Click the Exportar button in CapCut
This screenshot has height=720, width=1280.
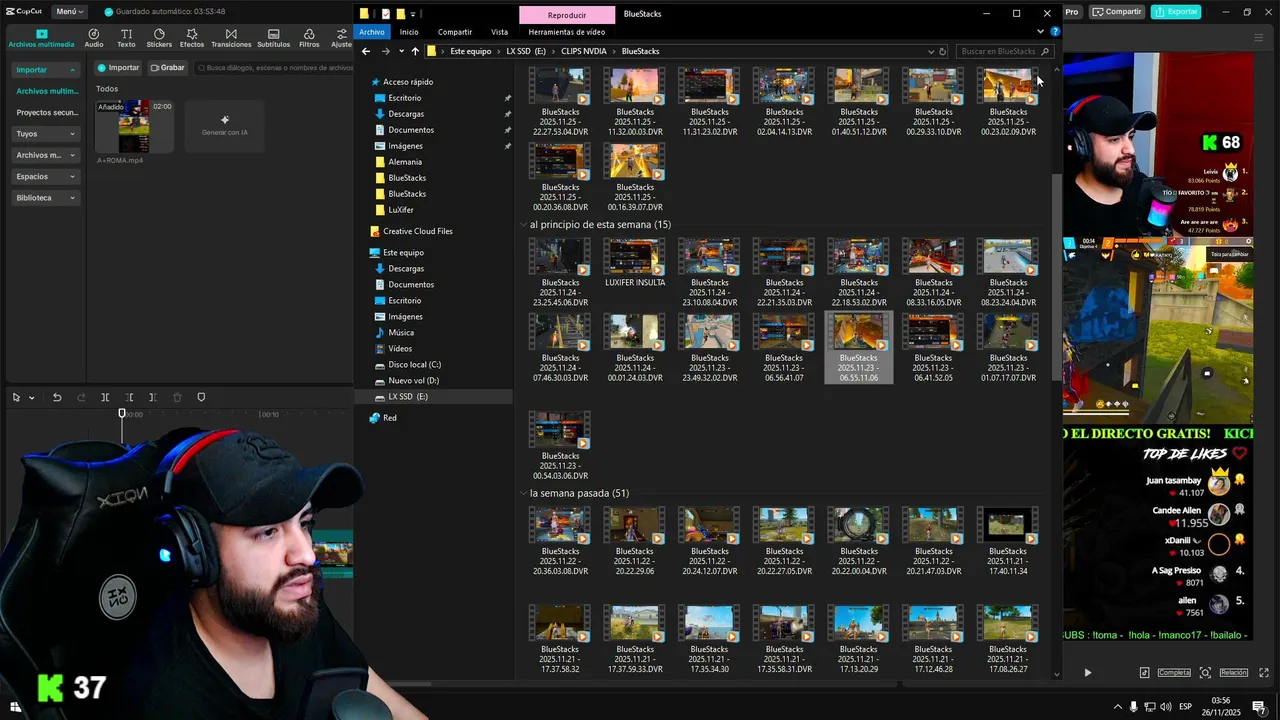coord(1176,12)
